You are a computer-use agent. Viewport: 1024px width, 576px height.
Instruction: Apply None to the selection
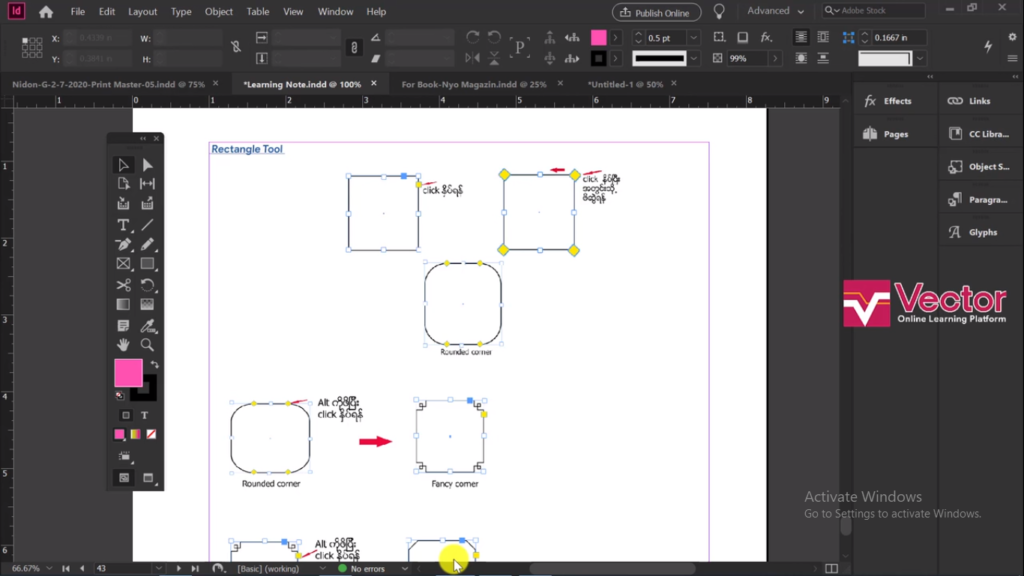click(151, 434)
